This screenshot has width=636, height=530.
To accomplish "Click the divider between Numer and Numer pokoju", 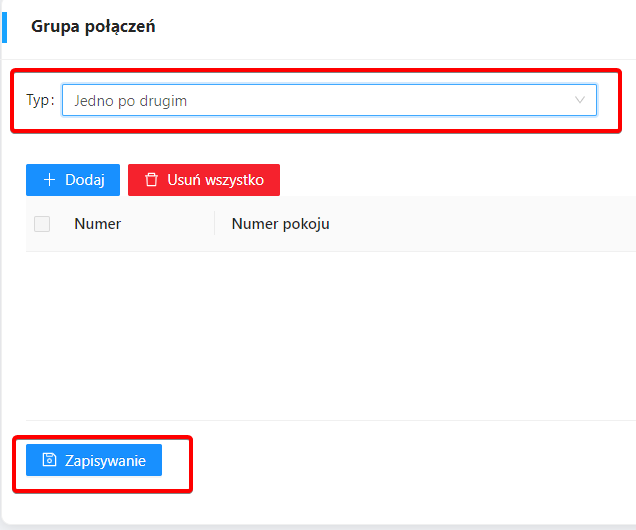I will point(214,223).
